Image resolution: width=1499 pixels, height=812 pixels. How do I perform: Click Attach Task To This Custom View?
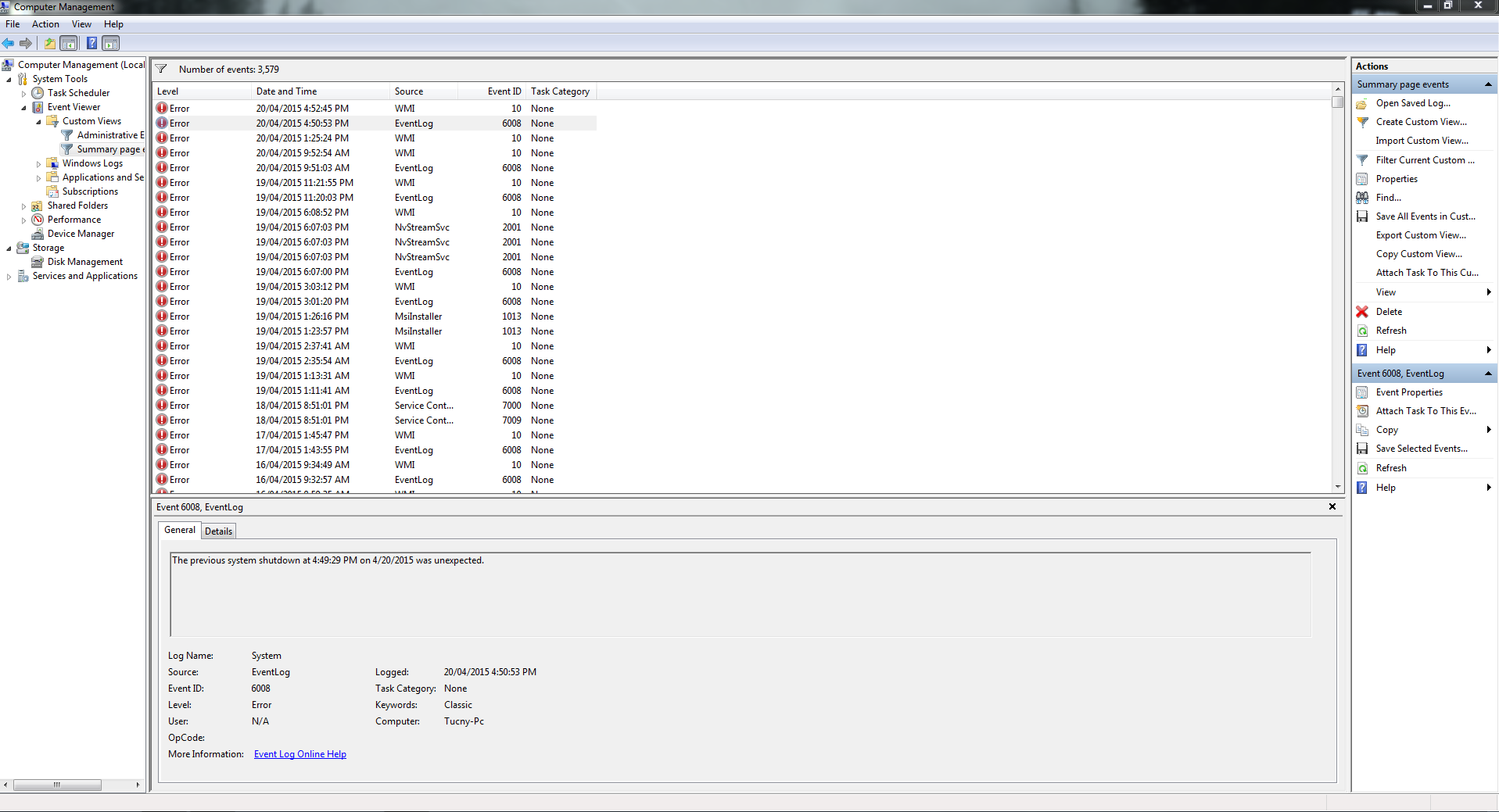tap(1427, 273)
